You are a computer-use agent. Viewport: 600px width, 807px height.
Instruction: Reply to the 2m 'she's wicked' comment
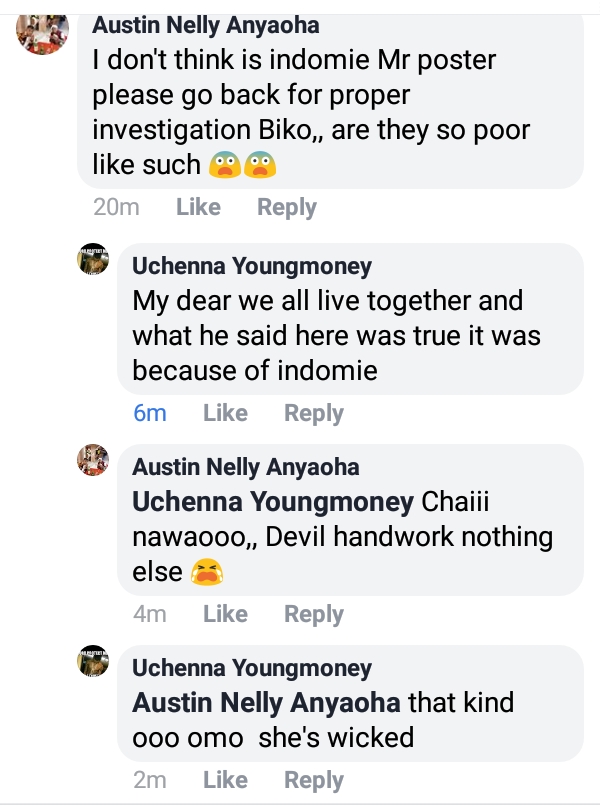(x=314, y=780)
